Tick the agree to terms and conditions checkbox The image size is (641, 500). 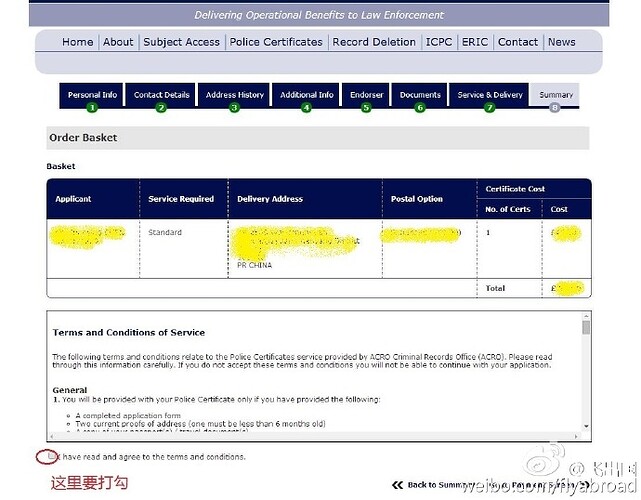[48, 457]
